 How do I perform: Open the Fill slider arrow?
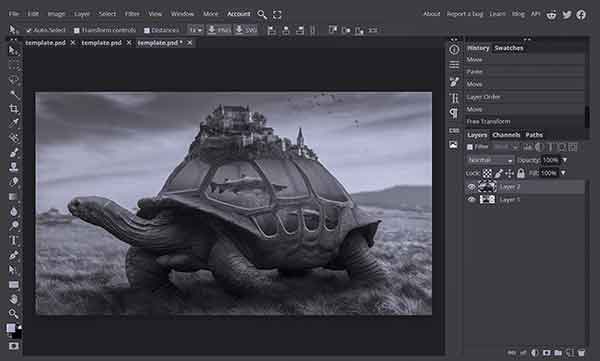click(x=563, y=173)
